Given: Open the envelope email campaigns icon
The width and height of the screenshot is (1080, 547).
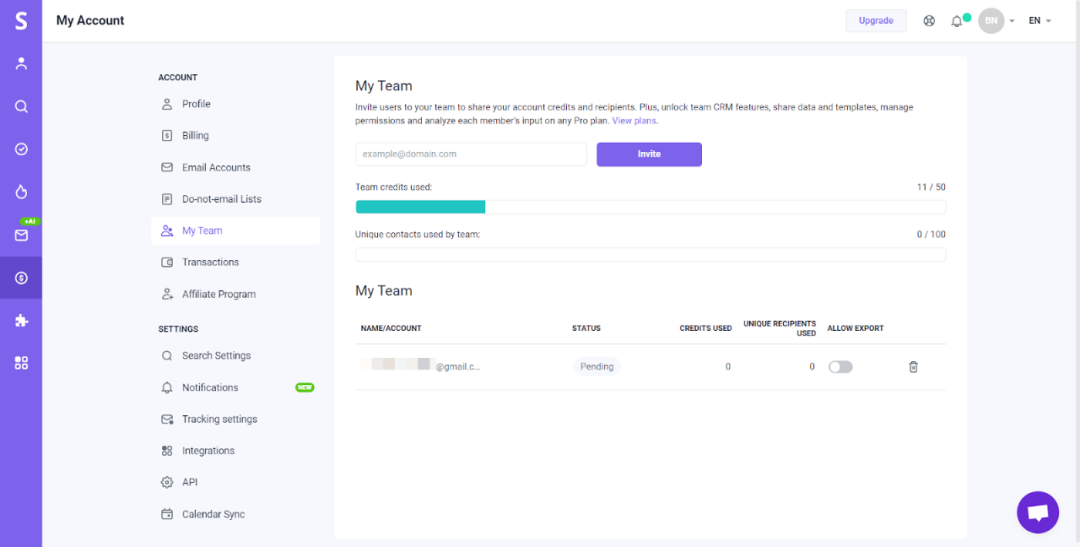Looking at the screenshot, I should [x=21, y=235].
